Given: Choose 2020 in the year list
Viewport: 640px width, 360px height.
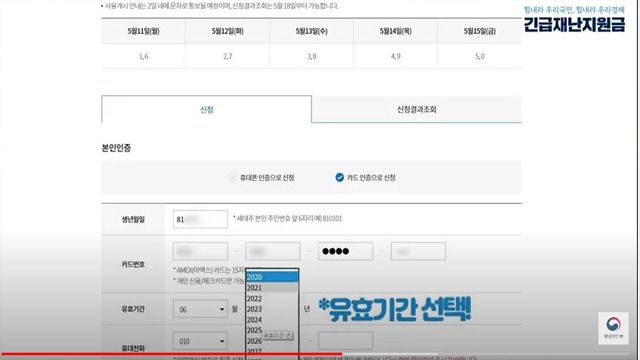Looking at the screenshot, I should pyautogui.click(x=272, y=277).
